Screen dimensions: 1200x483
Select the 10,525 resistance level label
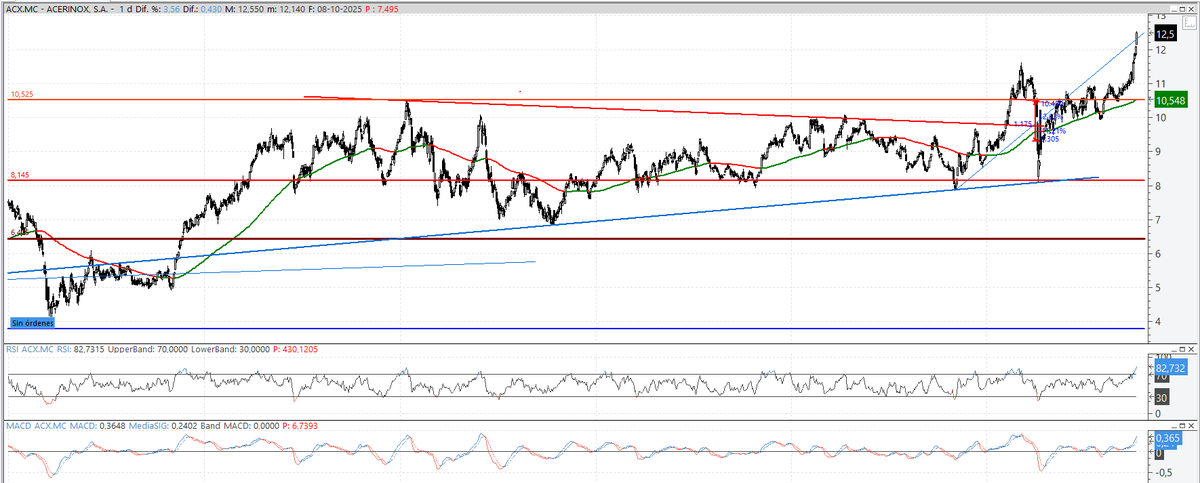pyautogui.click(x=22, y=95)
